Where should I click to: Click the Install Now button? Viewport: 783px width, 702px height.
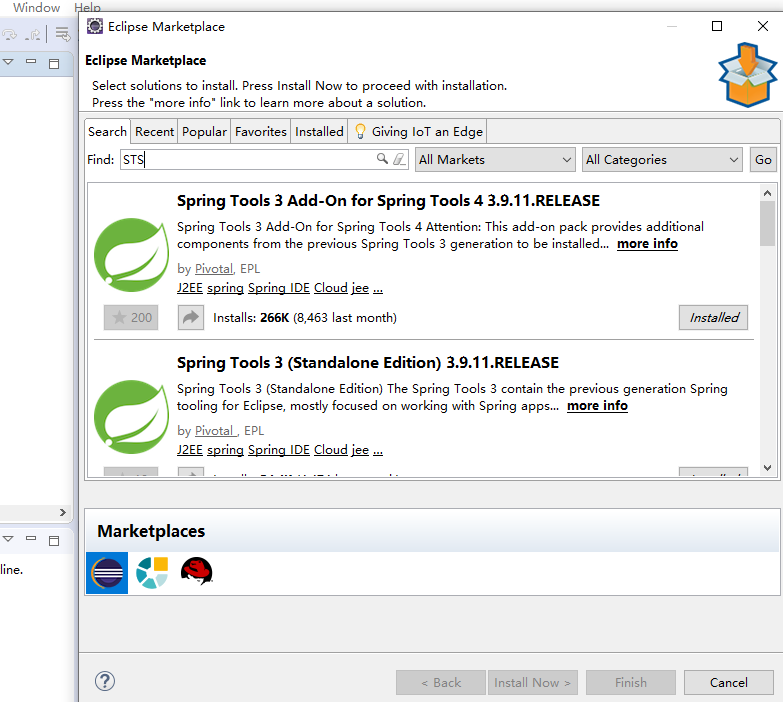pyautogui.click(x=532, y=683)
